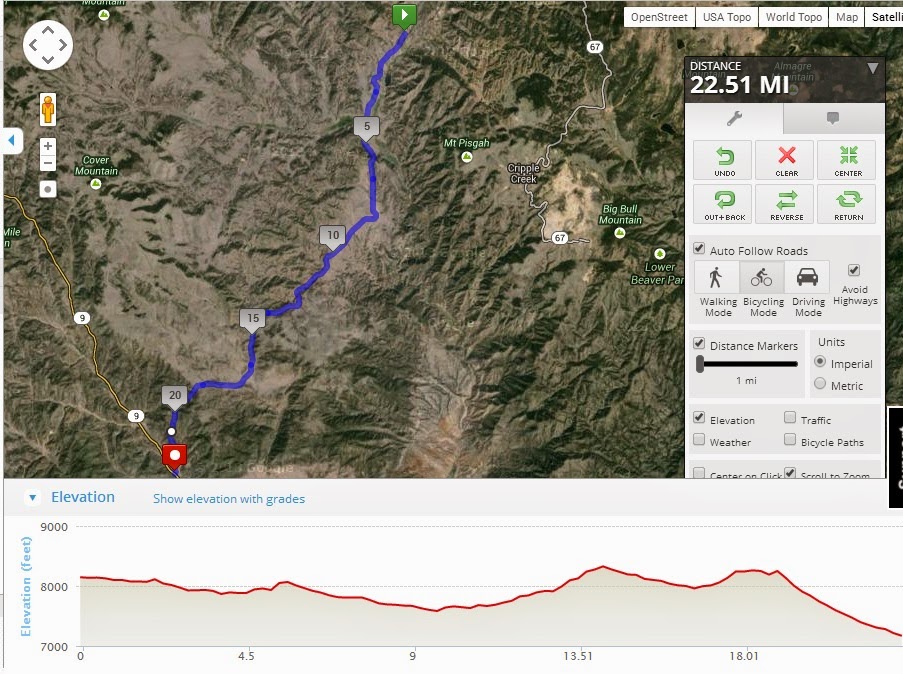
Task: Expand the left side panel arrow
Action: pos(11,141)
